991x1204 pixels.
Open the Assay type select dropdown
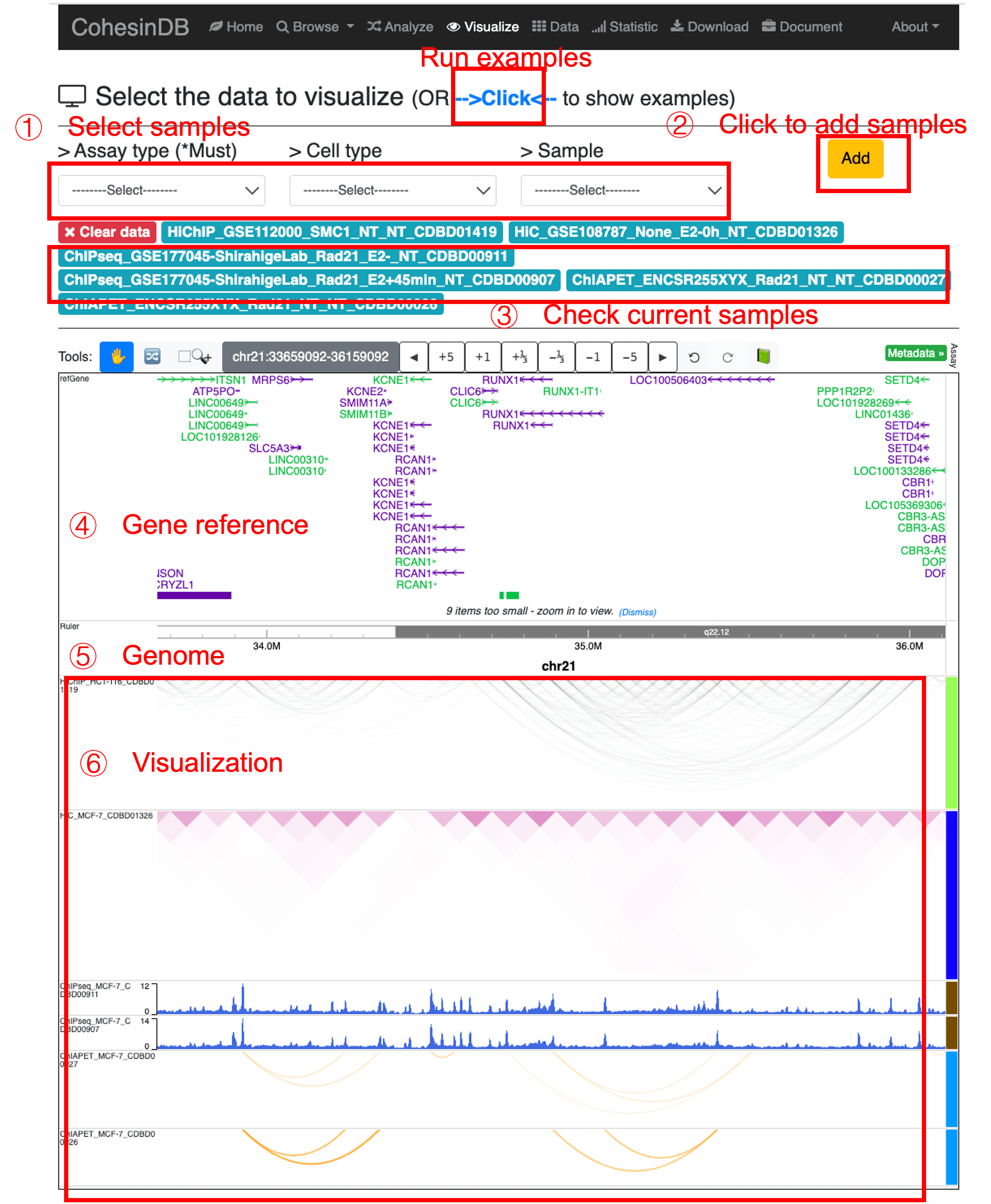pyautogui.click(x=161, y=190)
